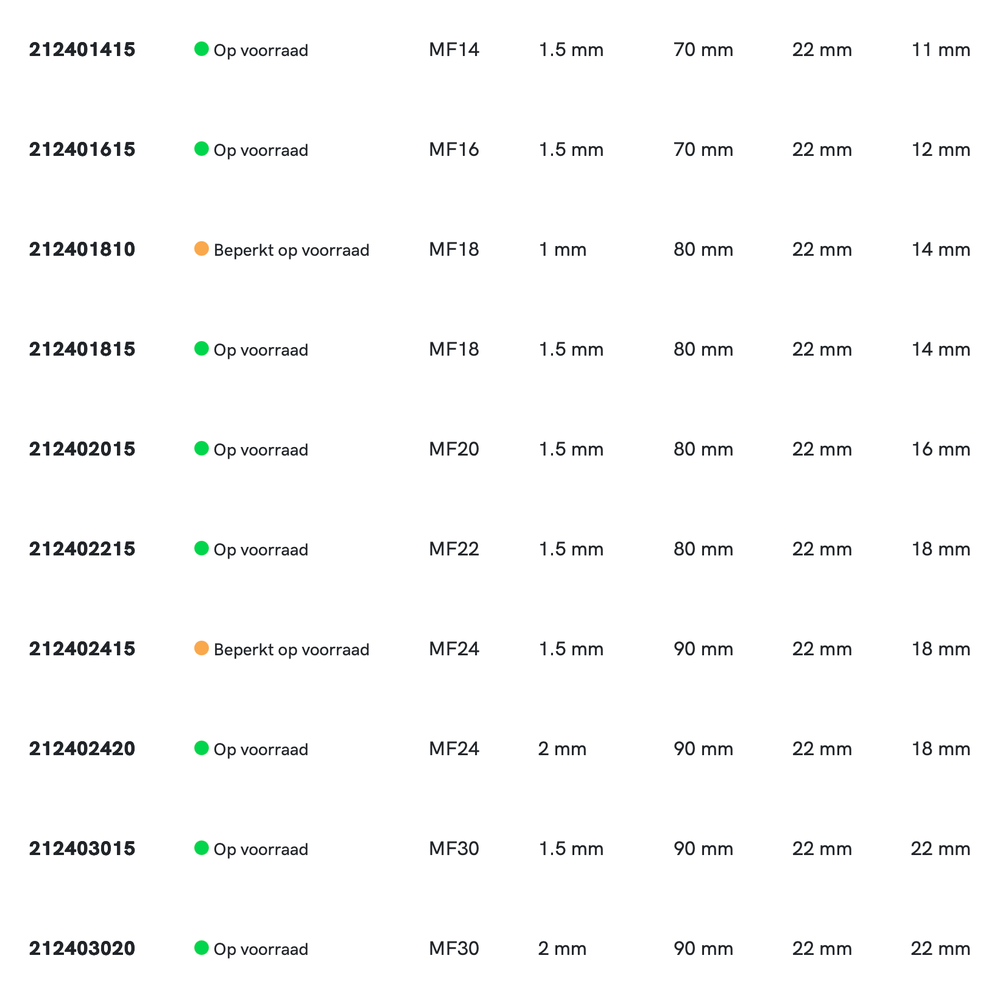The height and width of the screenshot is (1000, 1000).
Task: Click green stock dot for 212403015
Action: tap(201, 848)
